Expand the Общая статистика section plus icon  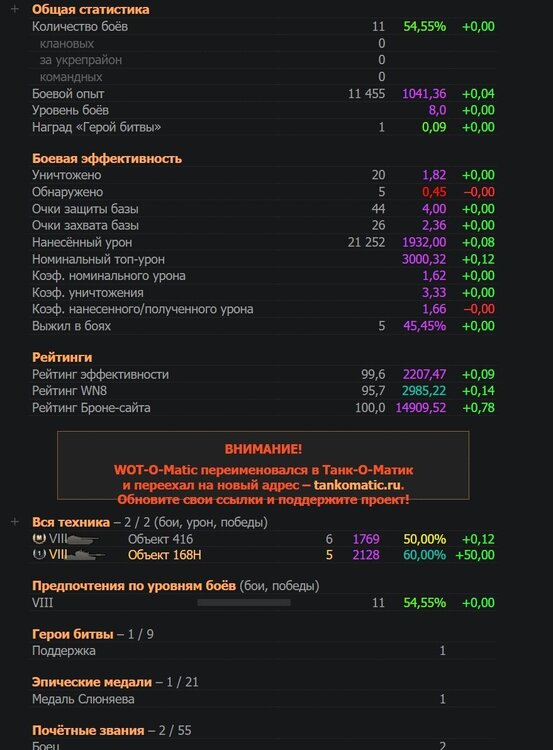coord(15,9)
